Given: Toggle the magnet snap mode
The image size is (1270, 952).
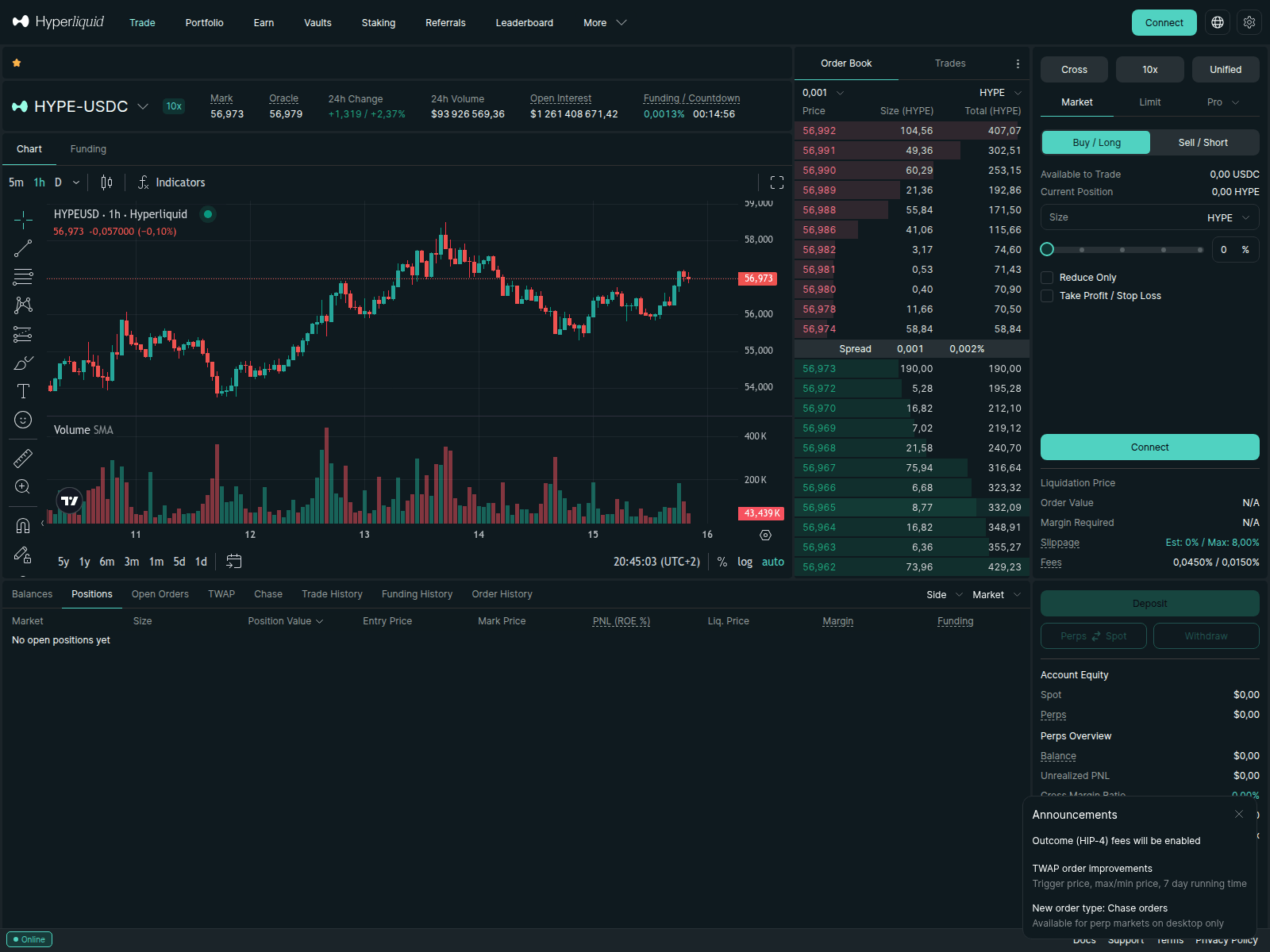Looking at the screenshot, I should 23,525.
